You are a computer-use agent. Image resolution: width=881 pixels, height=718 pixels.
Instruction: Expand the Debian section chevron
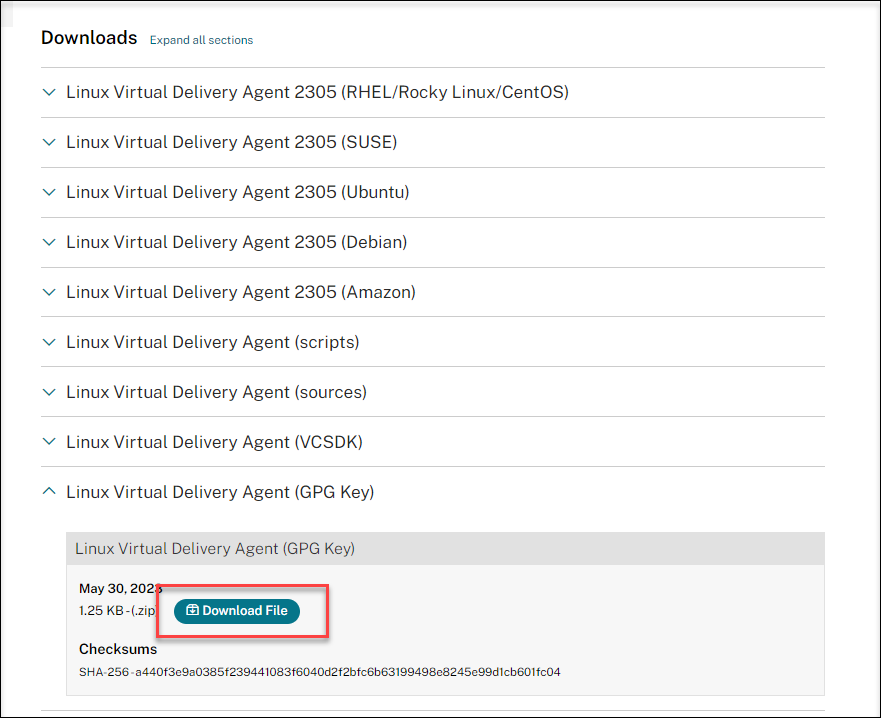49,242
